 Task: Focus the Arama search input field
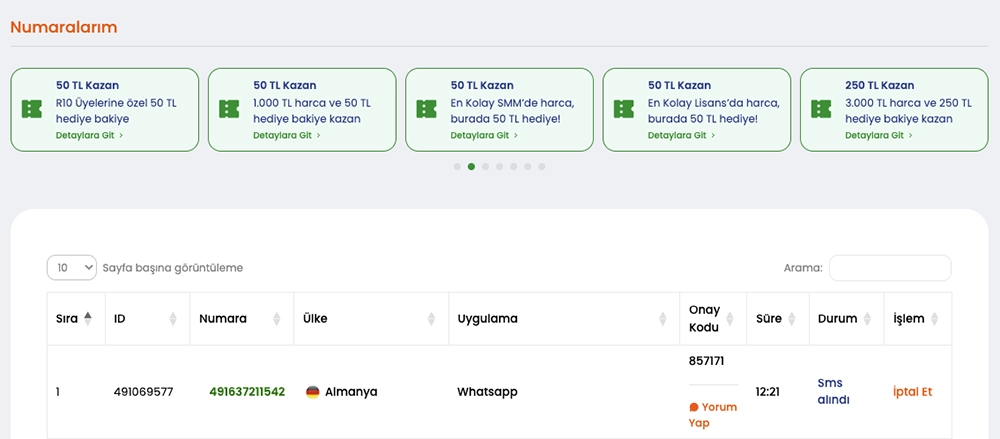[890, 268]
